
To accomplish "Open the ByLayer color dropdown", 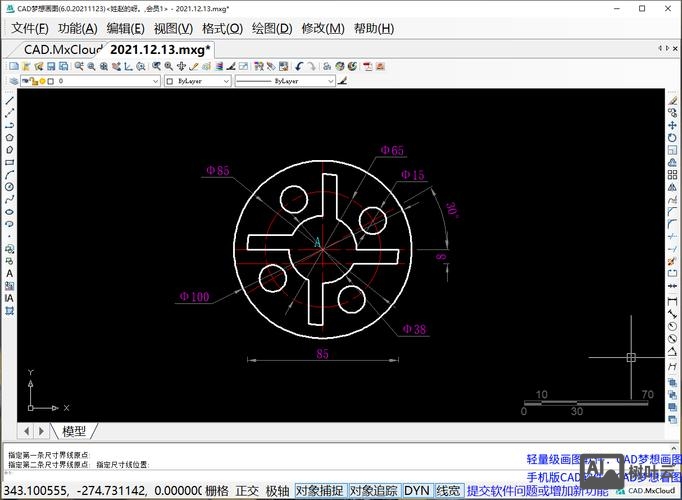I will (x=197, y=81).
